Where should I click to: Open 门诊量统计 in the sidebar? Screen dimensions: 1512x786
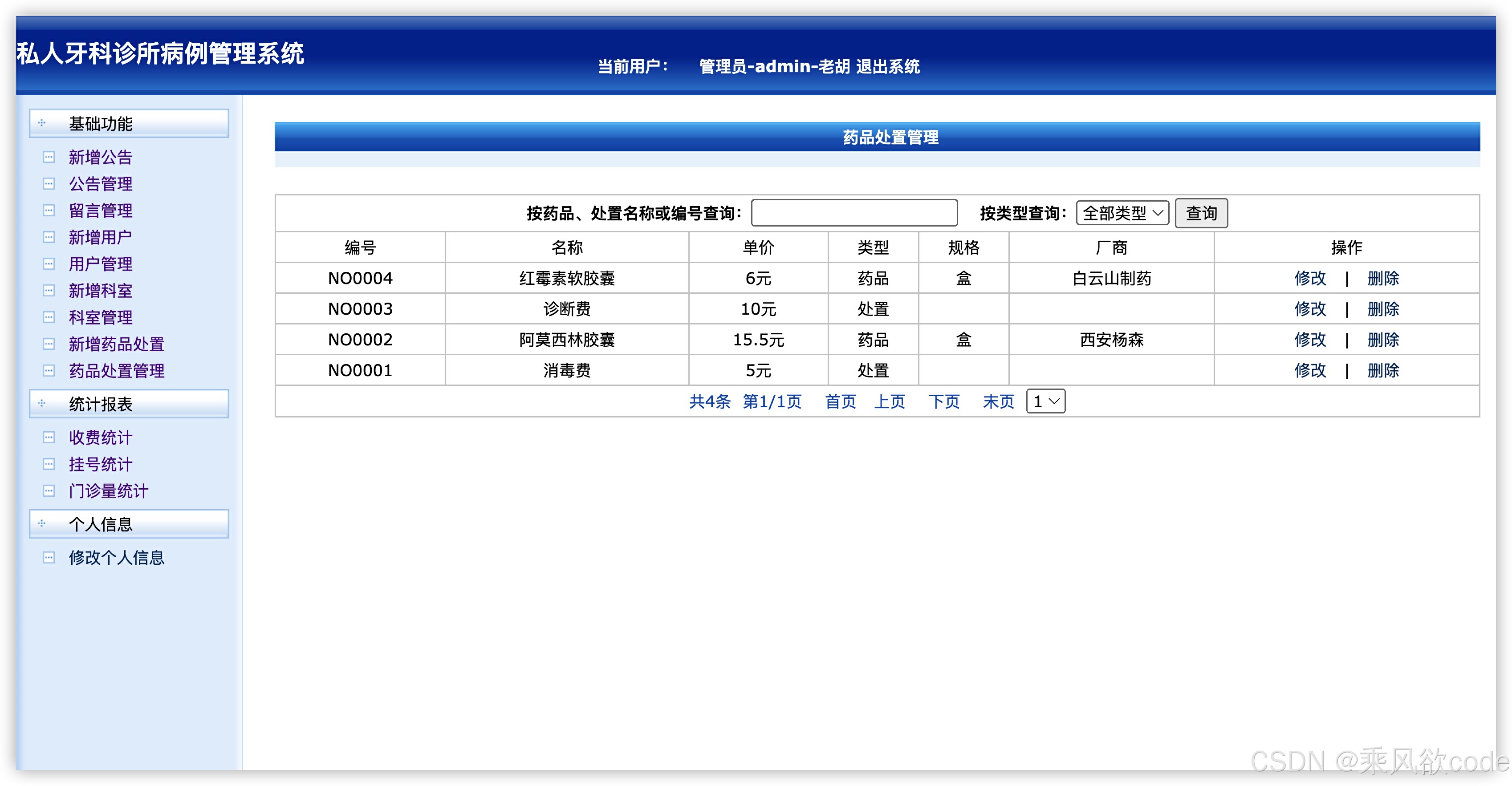point(108,491)
